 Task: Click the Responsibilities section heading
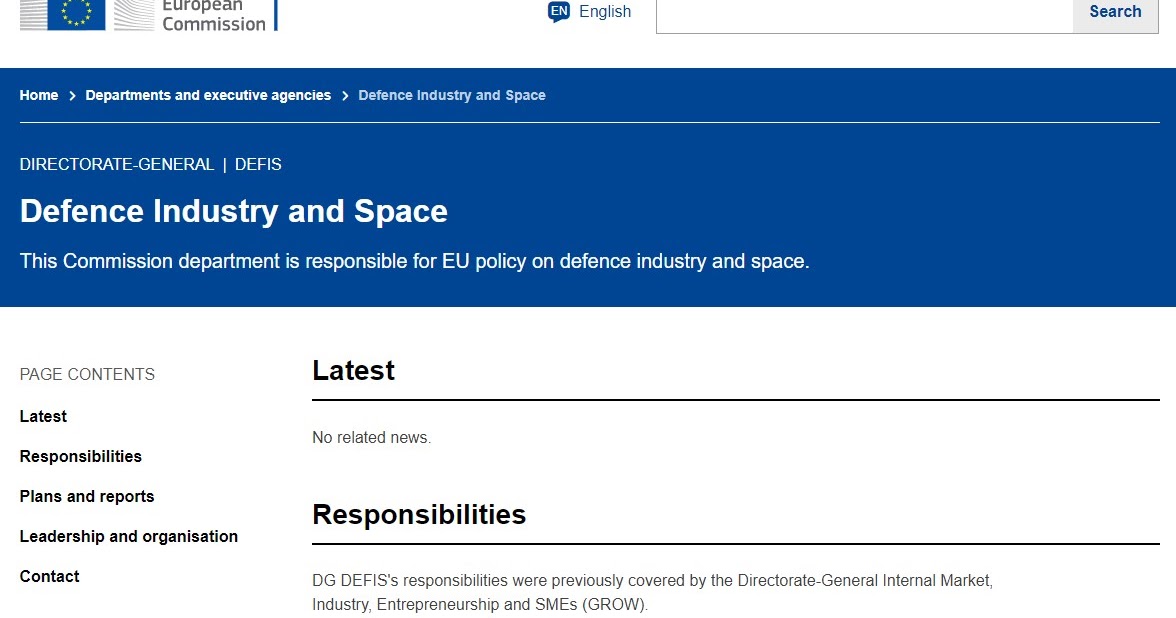pos(419,514)
